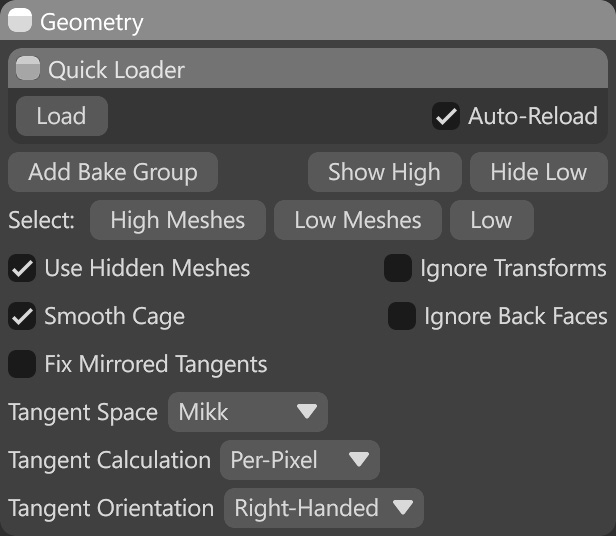
Task: Uncheck Use Hidden Meshes
Action: 22,268
